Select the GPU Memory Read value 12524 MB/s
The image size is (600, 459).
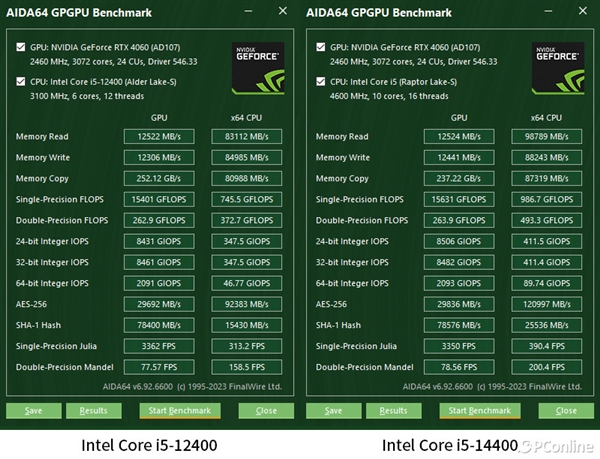point(459,137)
